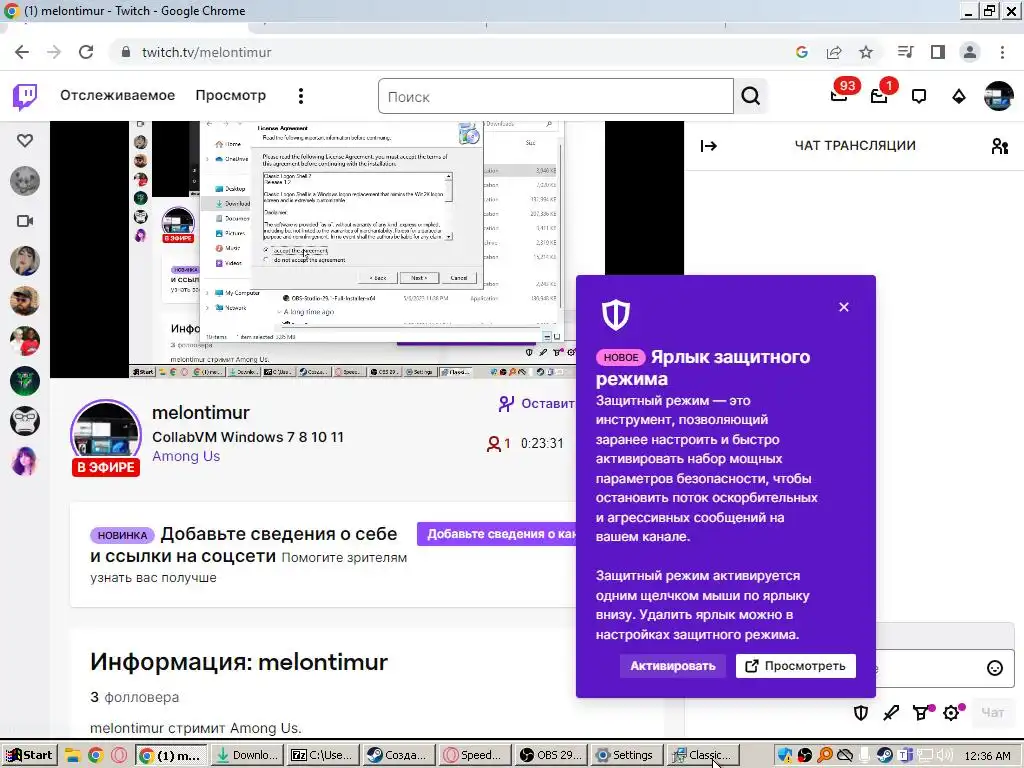Switch to Speed taskbar window
The width and height of the screenshot is (1024, 768).
pos(474,756)
